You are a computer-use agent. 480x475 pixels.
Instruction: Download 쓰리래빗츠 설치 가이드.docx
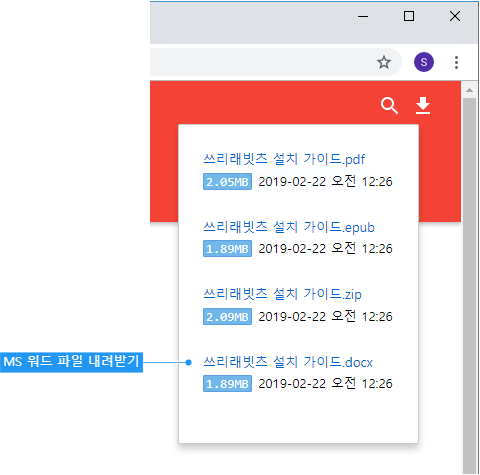pyautogui.click(x=288, y=362)
